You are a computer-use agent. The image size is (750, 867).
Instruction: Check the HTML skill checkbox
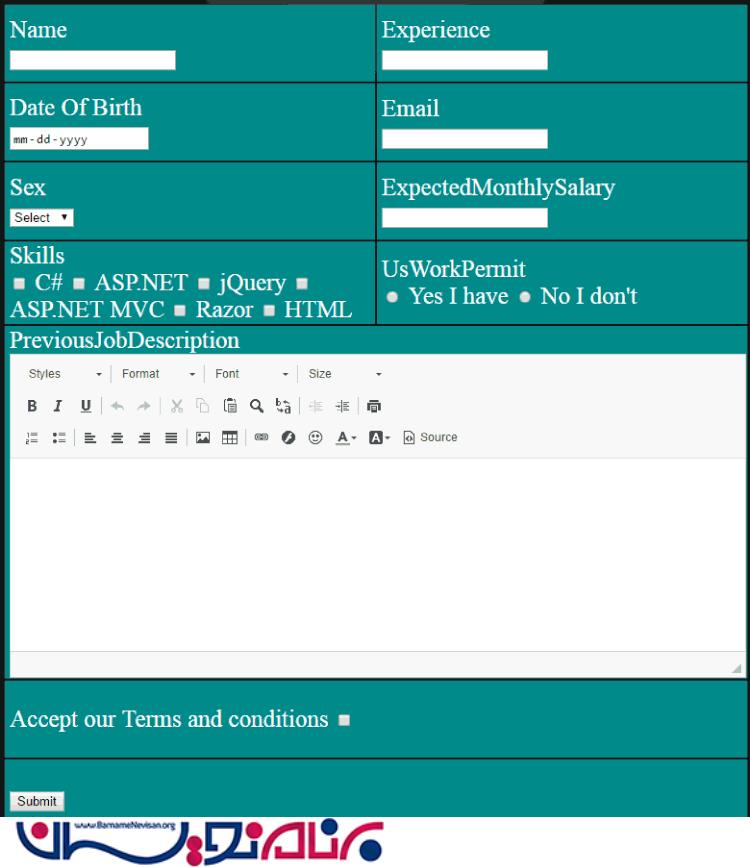269,311
